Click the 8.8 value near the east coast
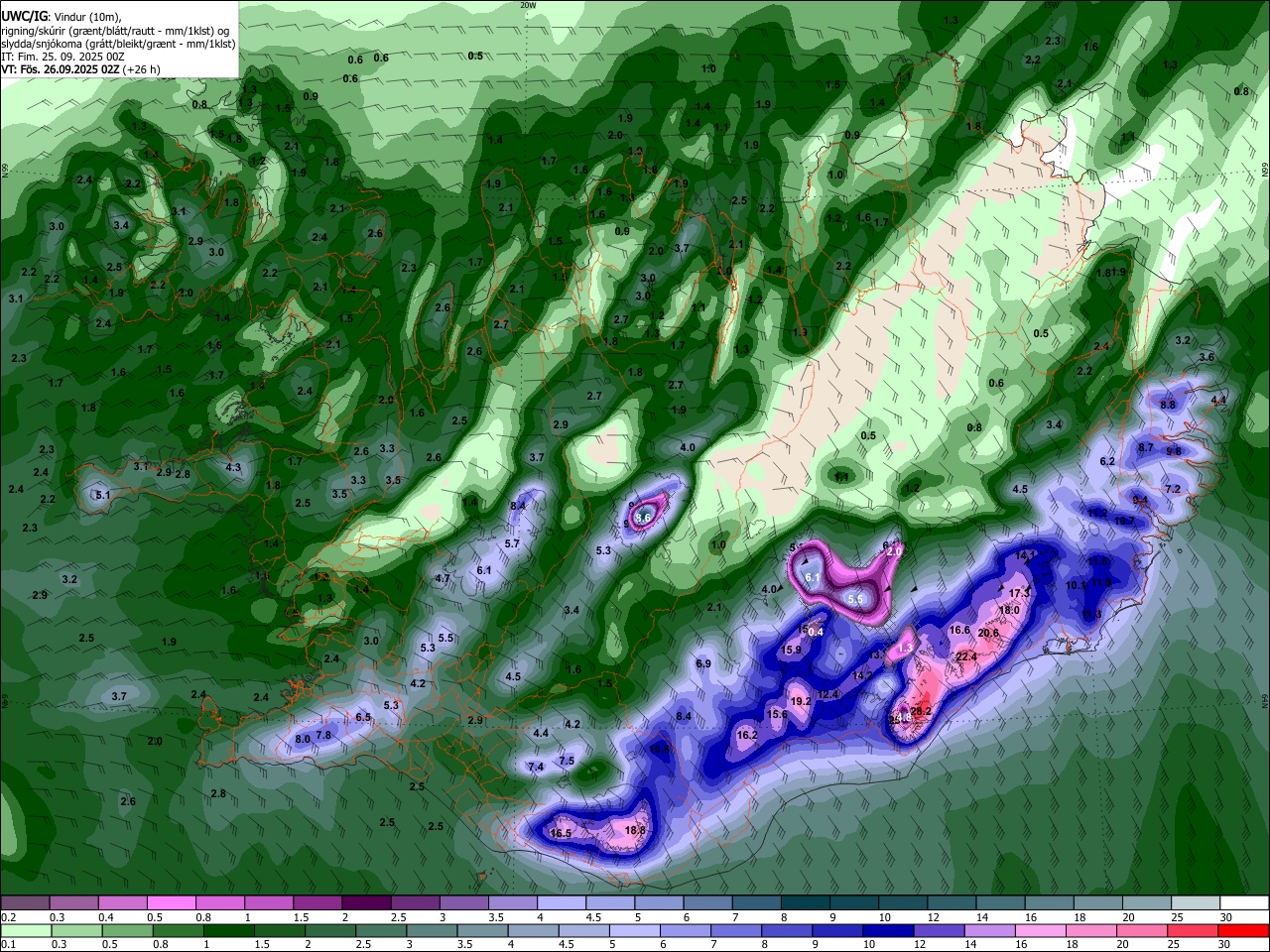 pyautogui.click(x=1168, y=405)
